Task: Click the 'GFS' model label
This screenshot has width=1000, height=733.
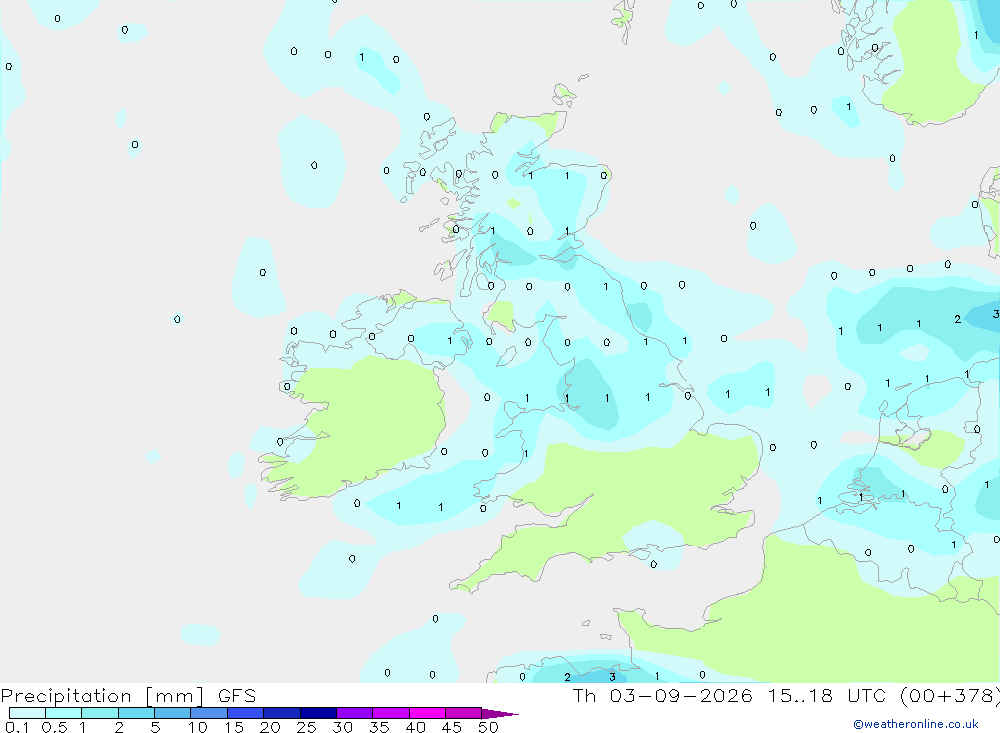Action: pos(237,696)
